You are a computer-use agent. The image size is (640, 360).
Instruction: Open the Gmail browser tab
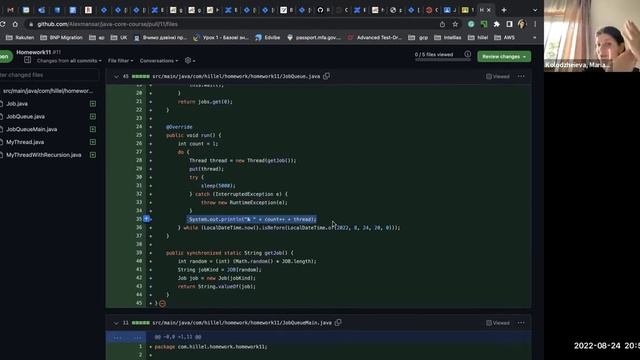11,10
